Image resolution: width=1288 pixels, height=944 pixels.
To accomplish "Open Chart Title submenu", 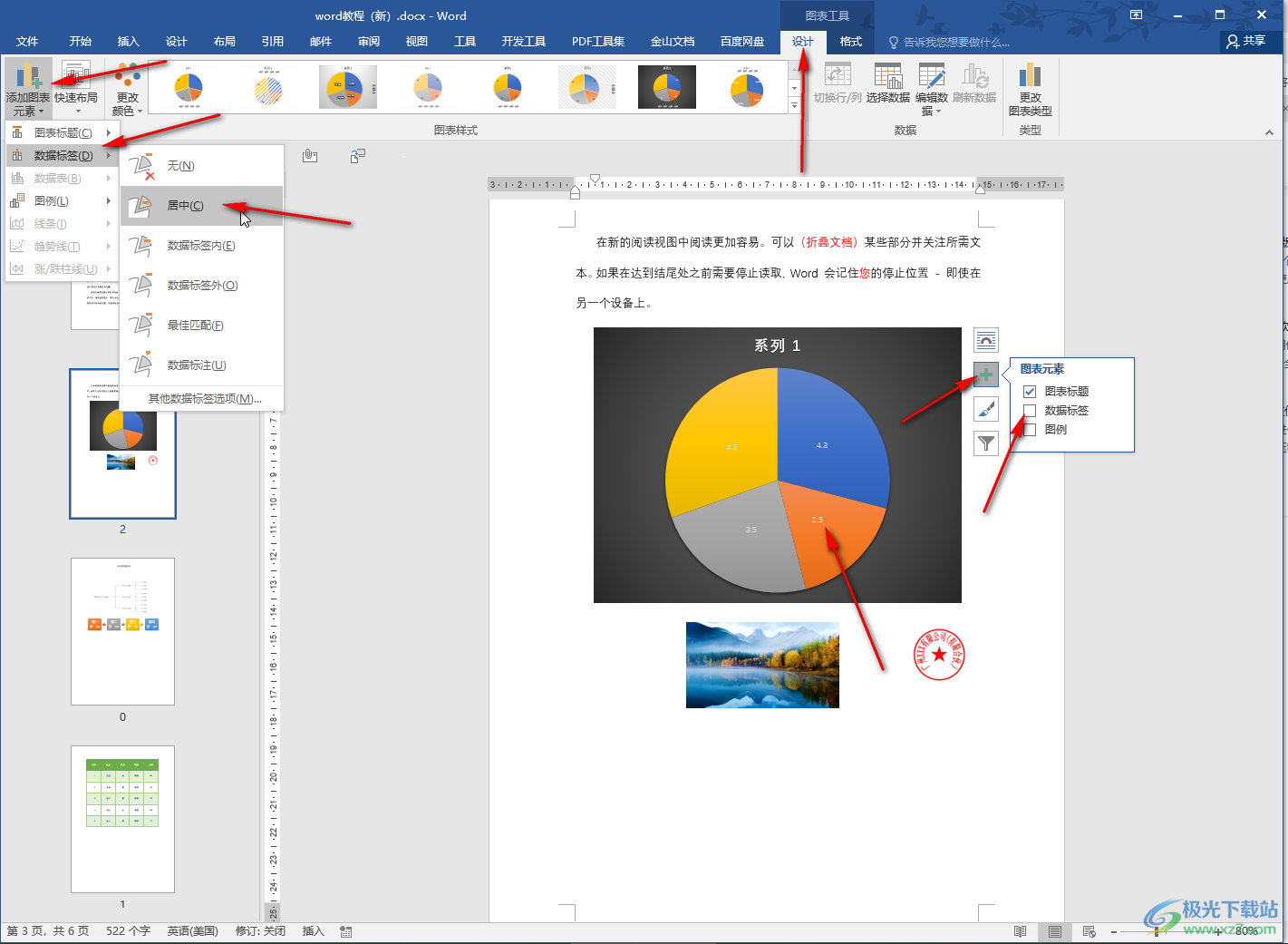I will click(x=62, y=132).
